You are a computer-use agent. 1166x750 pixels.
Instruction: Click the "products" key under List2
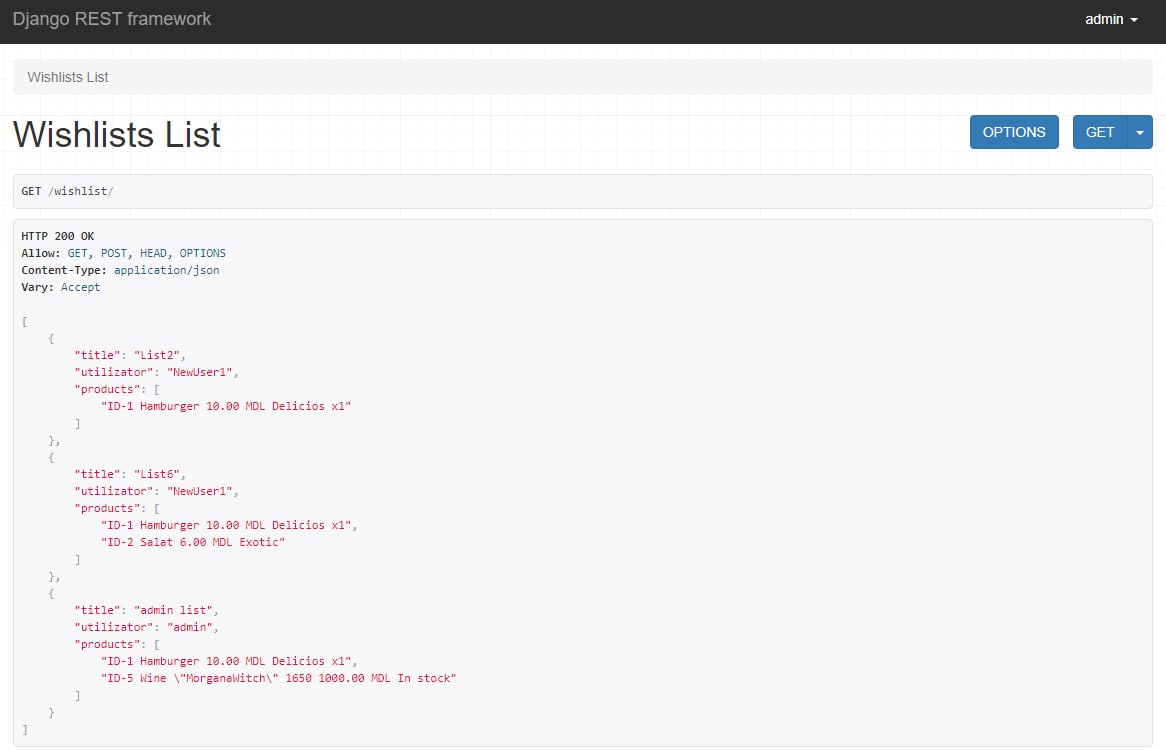107,389
